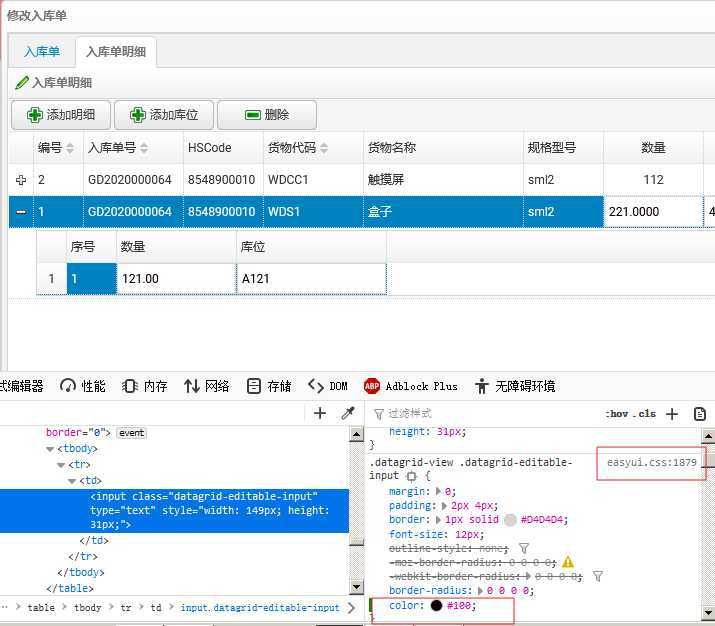
Task: Edit the 221.0000 quantity field
Action: (653, 212)
